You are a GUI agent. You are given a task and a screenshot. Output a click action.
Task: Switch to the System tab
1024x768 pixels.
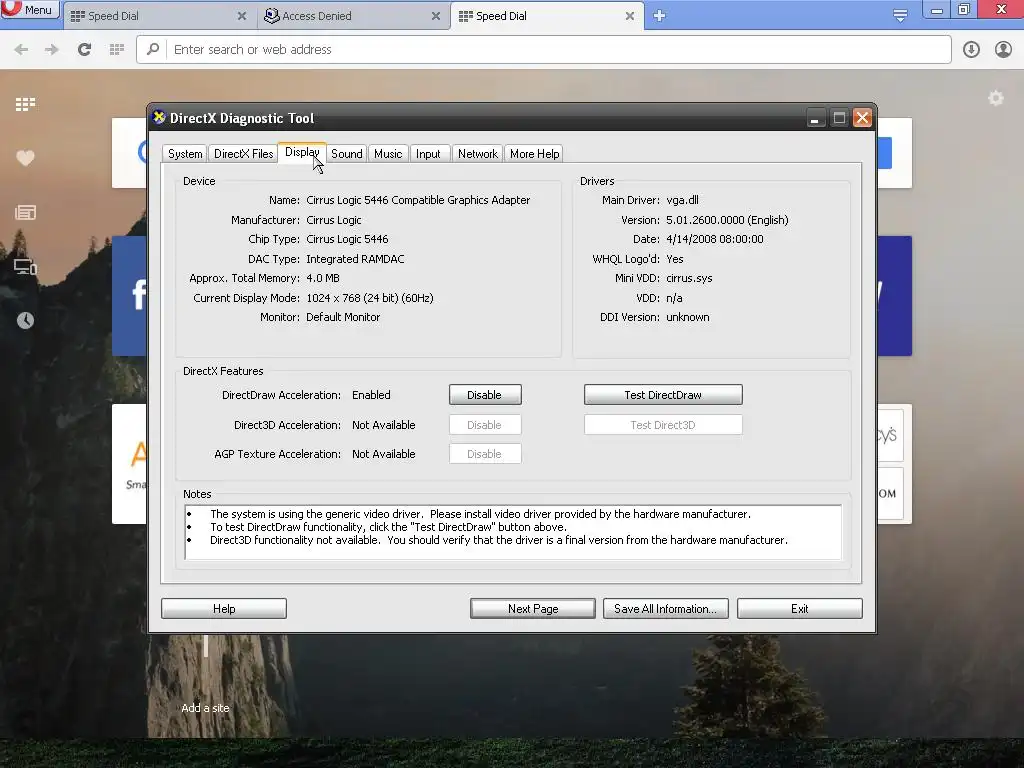click(x=185, y=154)
